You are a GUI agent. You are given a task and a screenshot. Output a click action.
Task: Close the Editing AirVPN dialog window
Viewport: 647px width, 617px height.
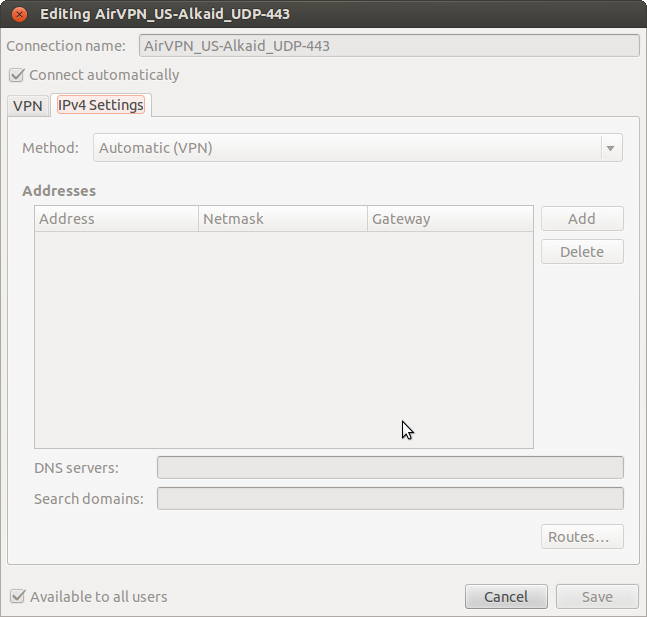coord(19,14)
